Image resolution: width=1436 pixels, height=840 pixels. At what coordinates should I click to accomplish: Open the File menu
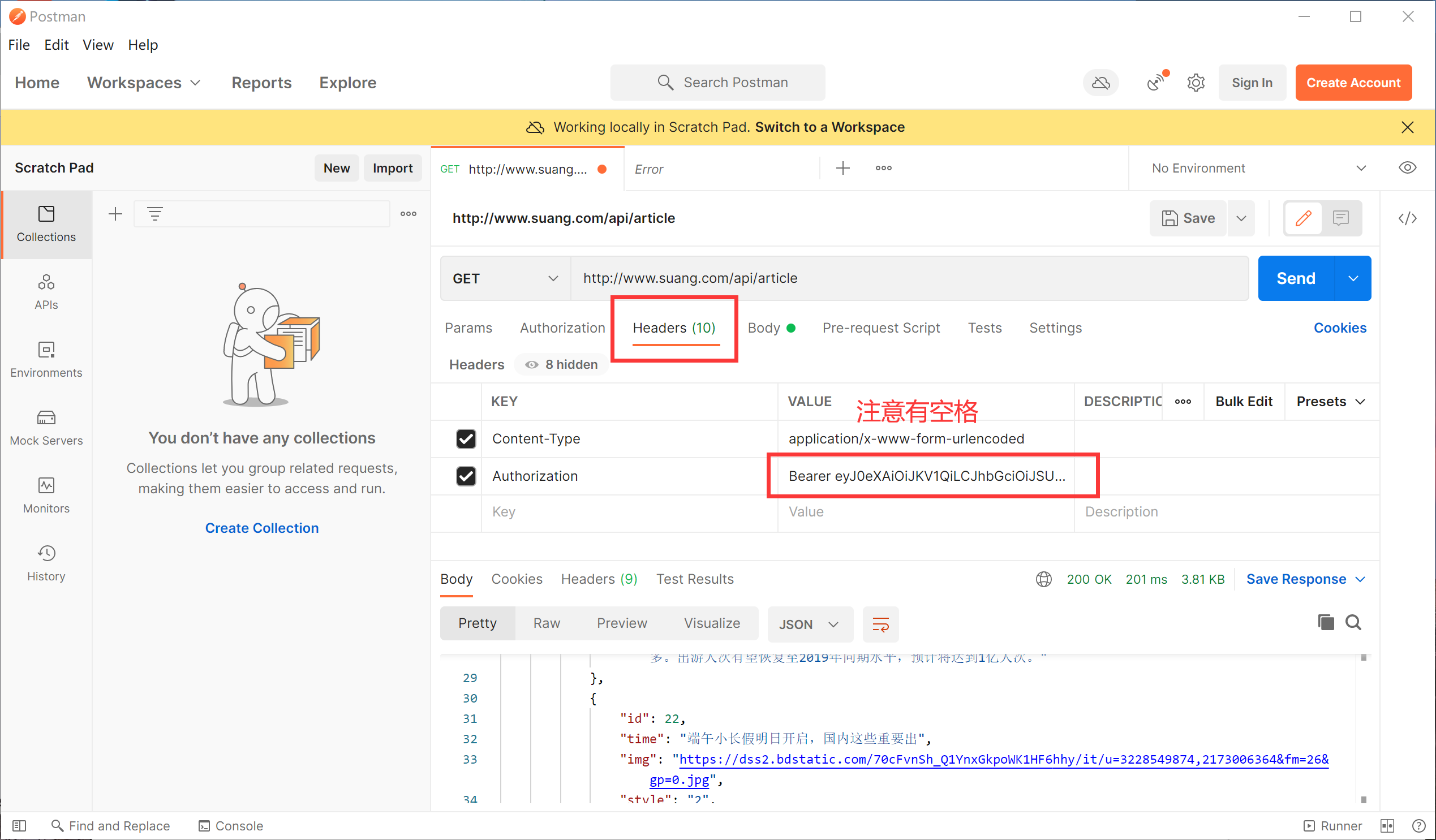click(x=19, y=45)
